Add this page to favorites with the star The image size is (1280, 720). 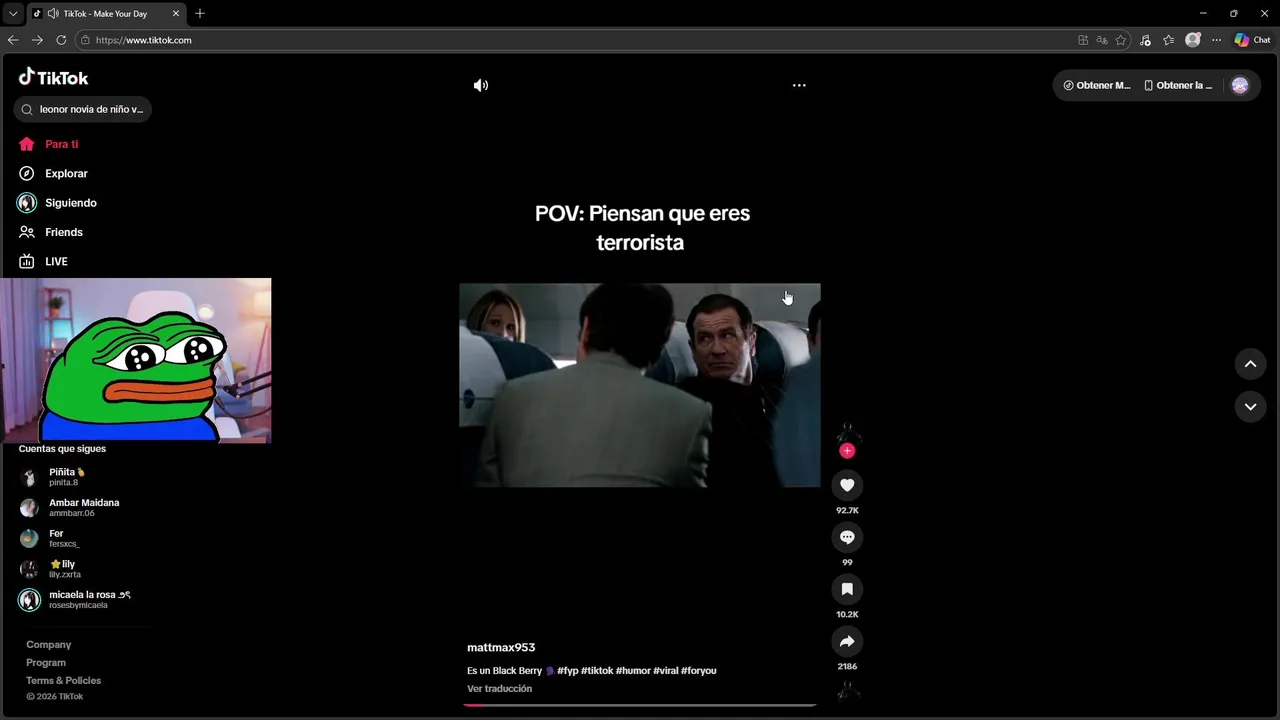[x=1121, y=40]
